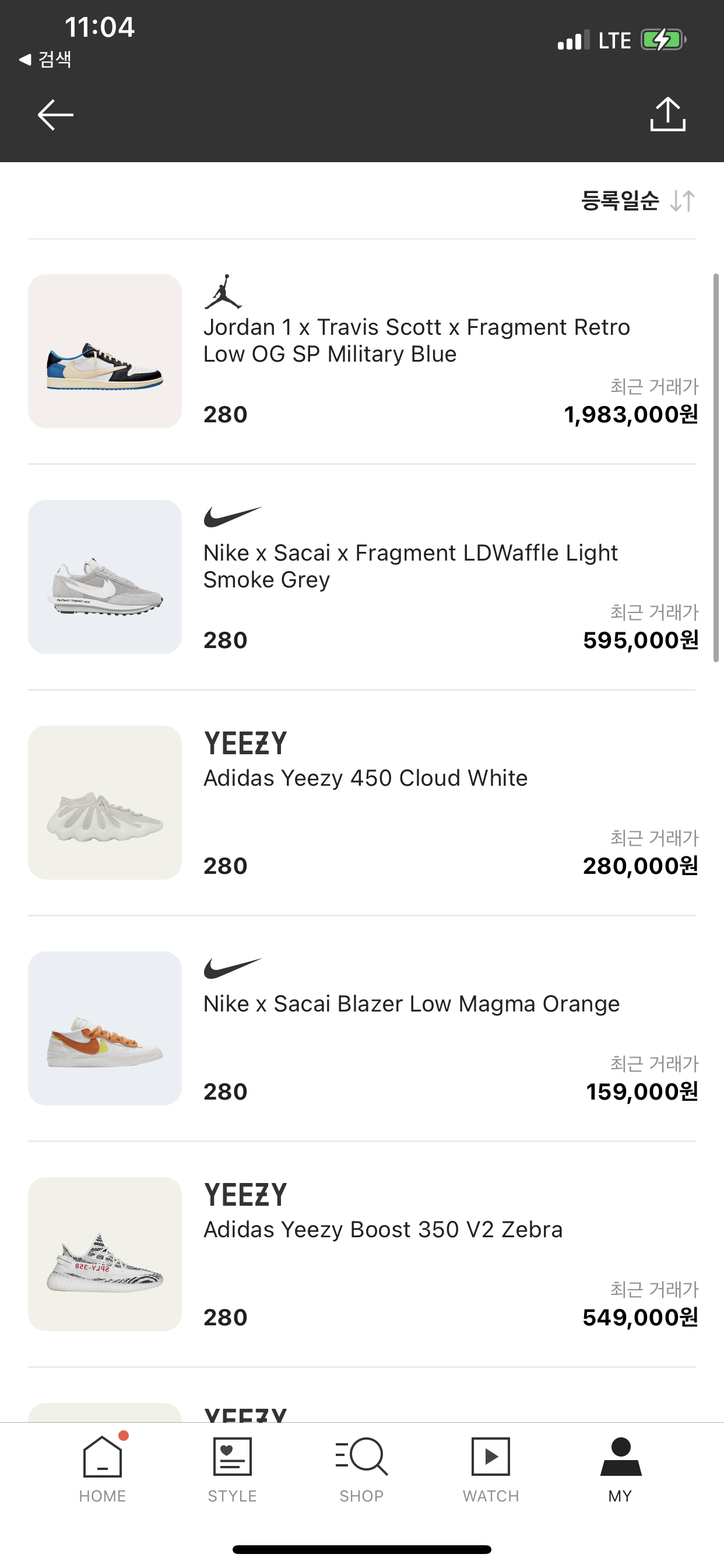This screenshot has width=724, height=1568.
Task: Open Jordan 1 Travis Scott Fragment listing
Action: coord(416,340)
